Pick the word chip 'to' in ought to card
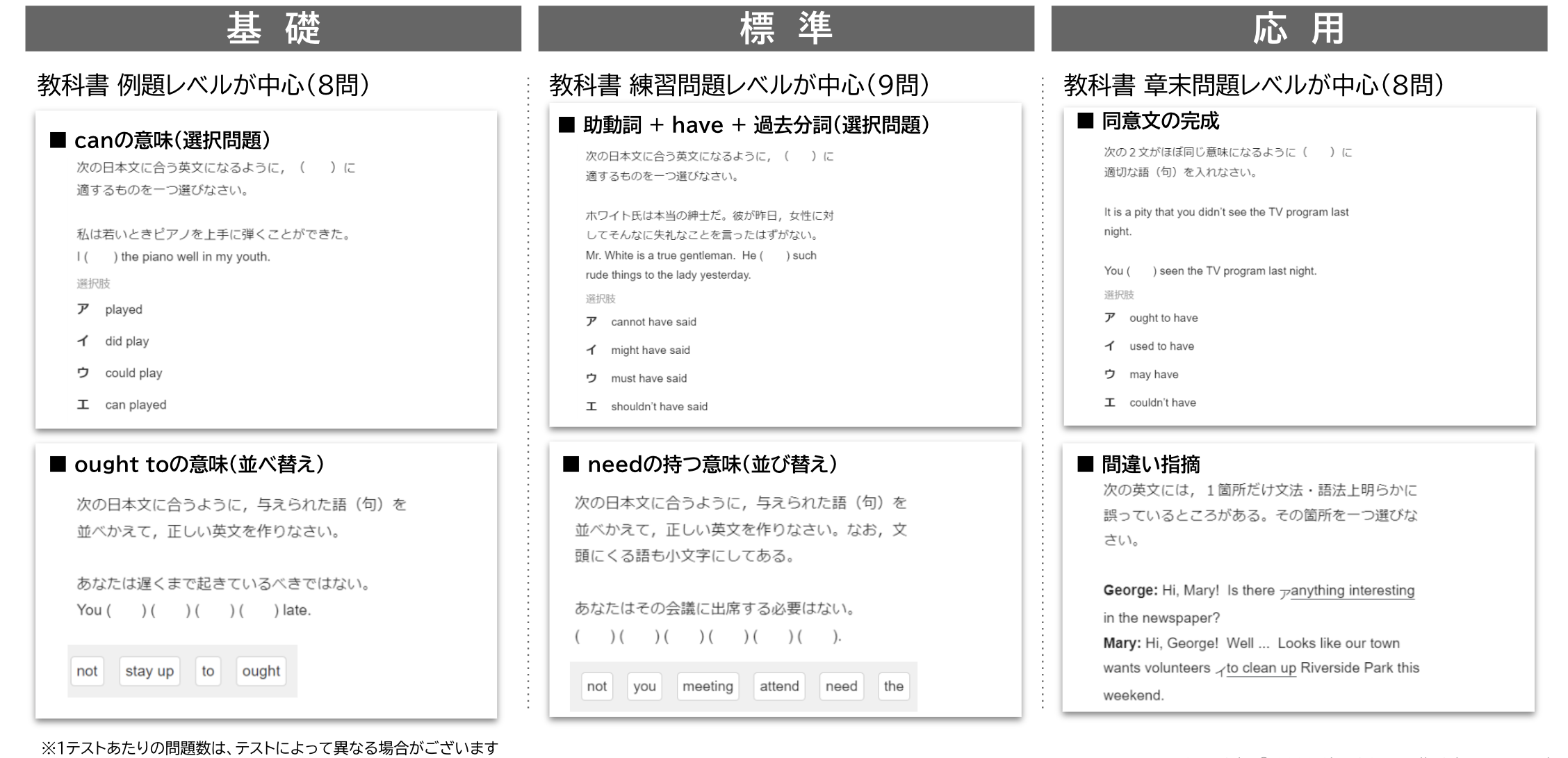The width and height of the screenshot is (1568, 758). point(208,671)
